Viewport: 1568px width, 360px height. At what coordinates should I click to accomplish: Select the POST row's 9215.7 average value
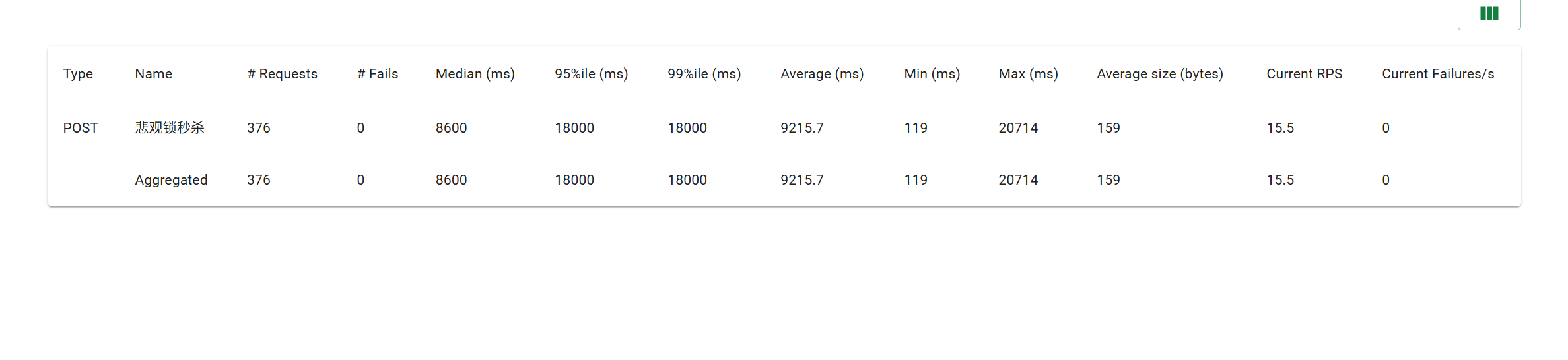tap(802, 128)
